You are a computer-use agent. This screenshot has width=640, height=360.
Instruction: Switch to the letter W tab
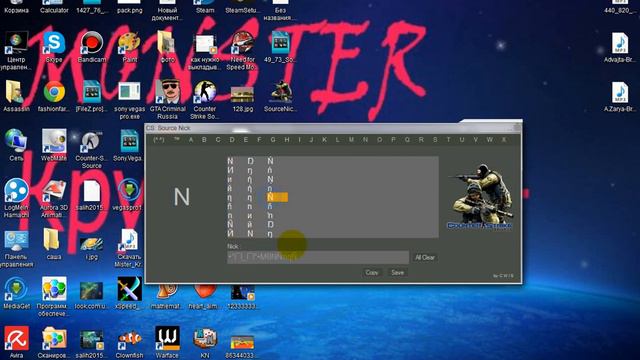(489, 140)
